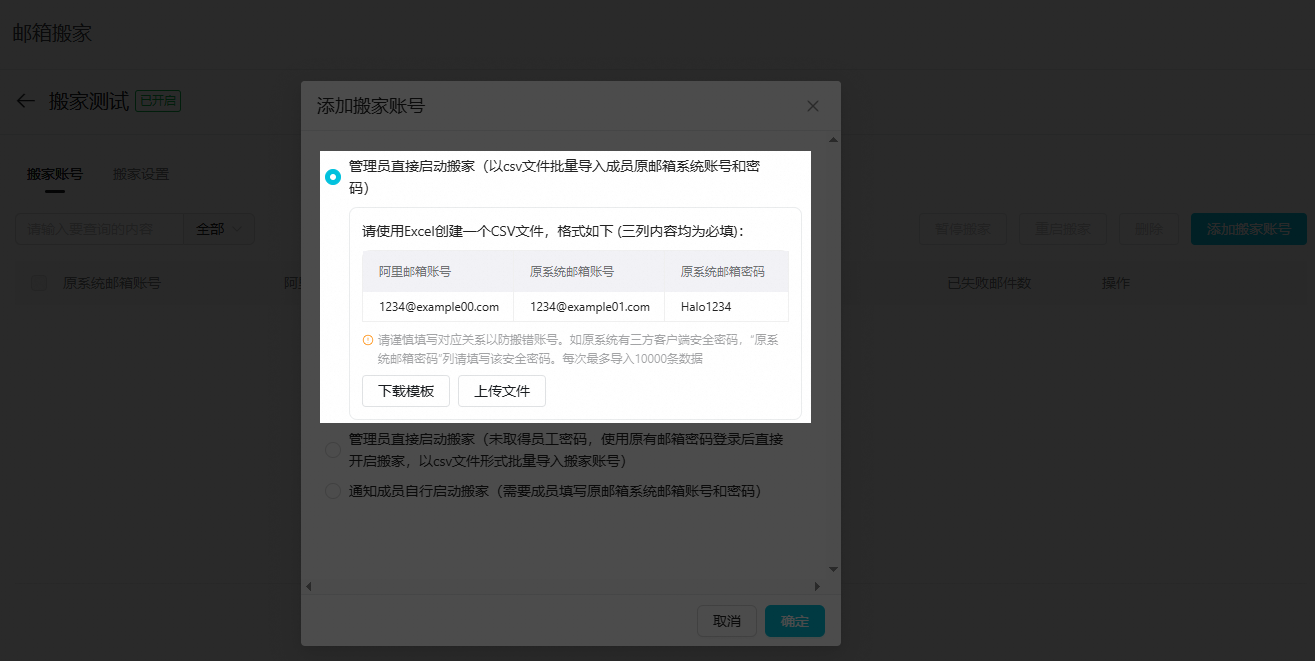Click the orange warning icon in hint text

[368, 340]
